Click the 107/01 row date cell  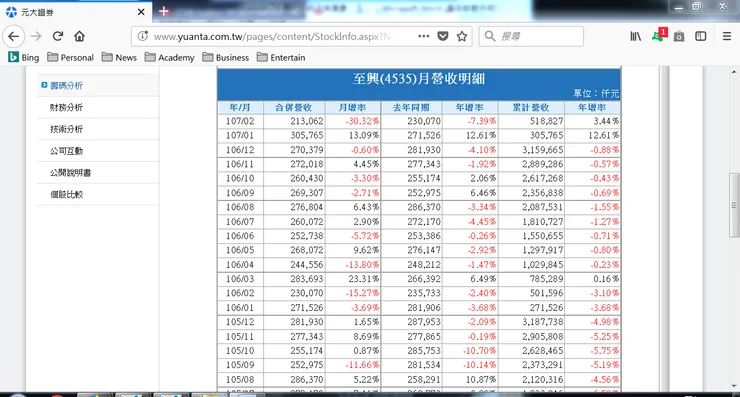[240, 135]
